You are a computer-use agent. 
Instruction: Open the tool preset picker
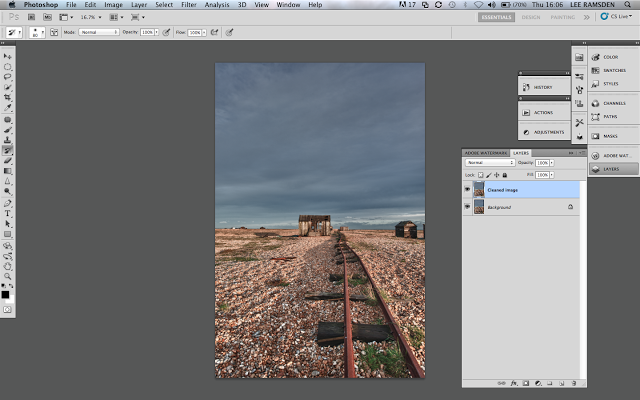pos(14,32)
